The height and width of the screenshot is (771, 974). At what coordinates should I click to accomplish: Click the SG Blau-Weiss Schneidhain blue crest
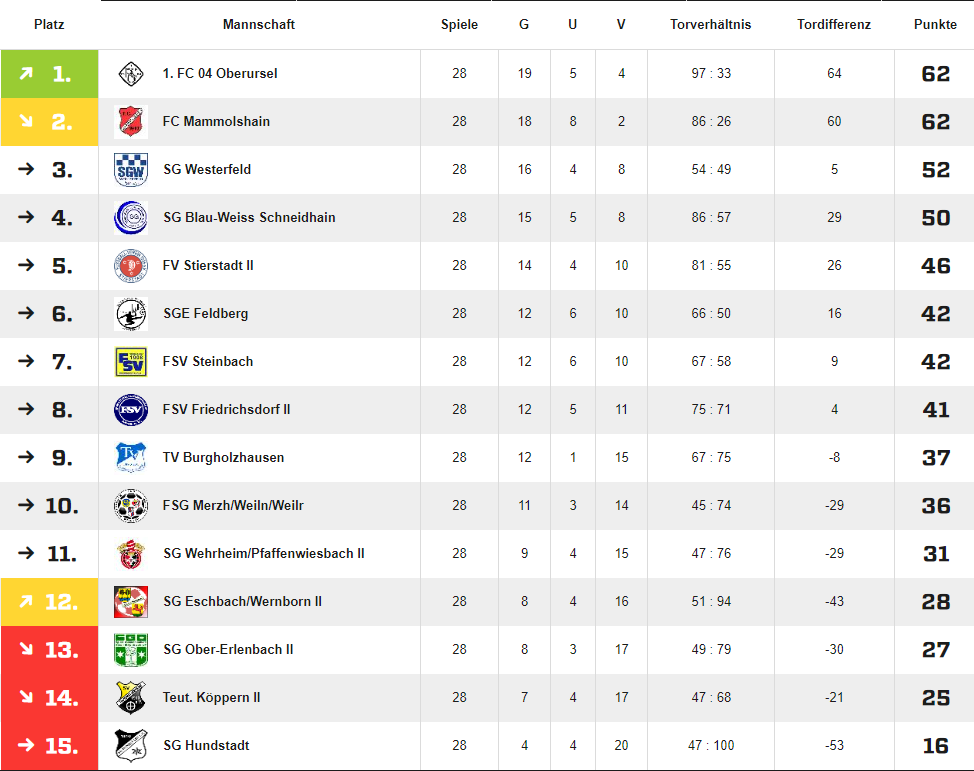click(x=131, y=217)
